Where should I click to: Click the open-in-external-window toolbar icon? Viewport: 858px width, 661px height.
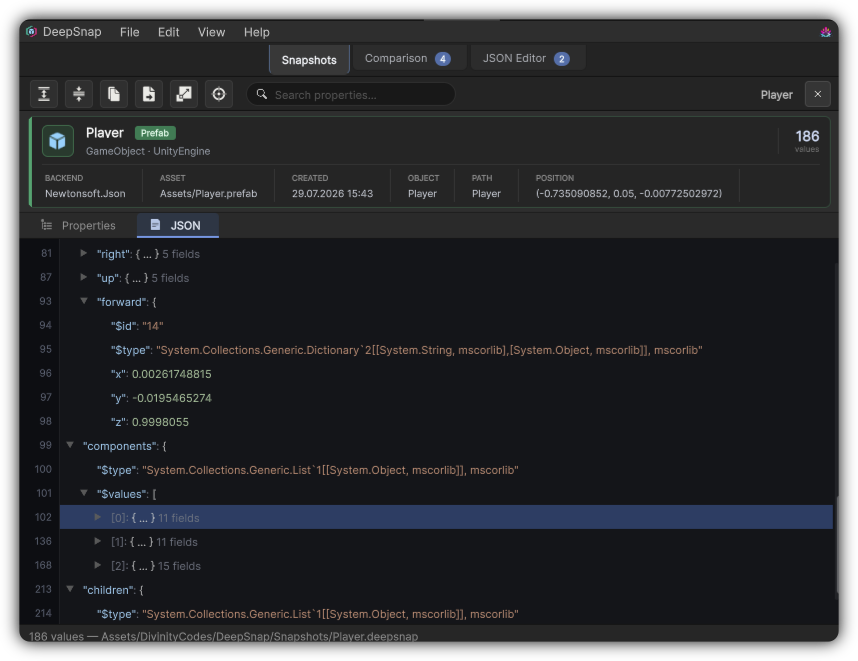tap(184, 94)
